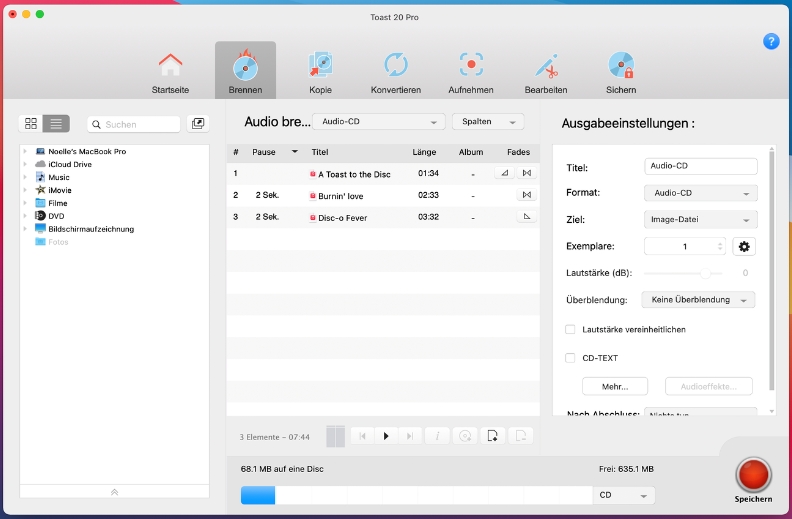Click the Album column header

pos(471,152)
